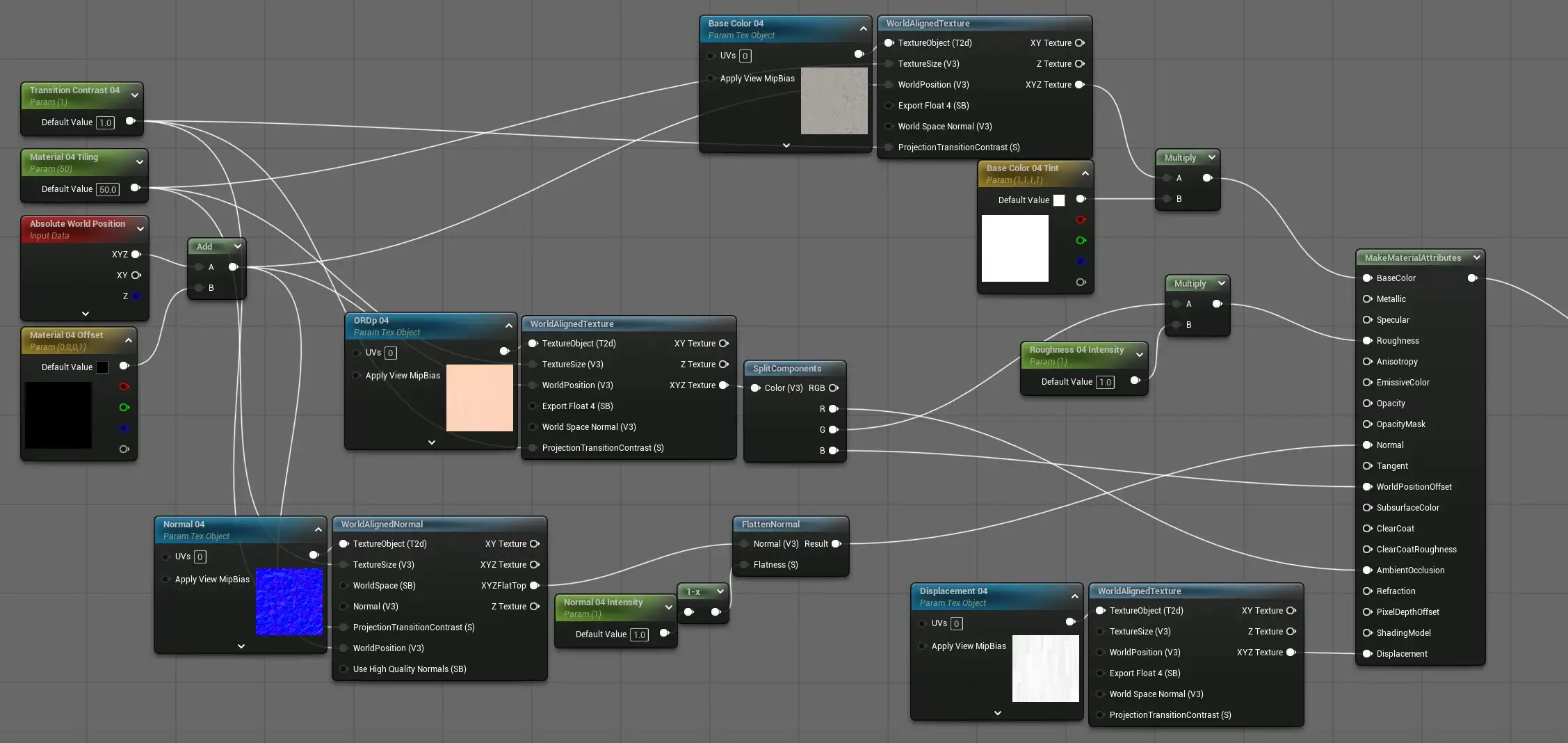Collapse the Transition Contrast 04 node

point(135,95)
